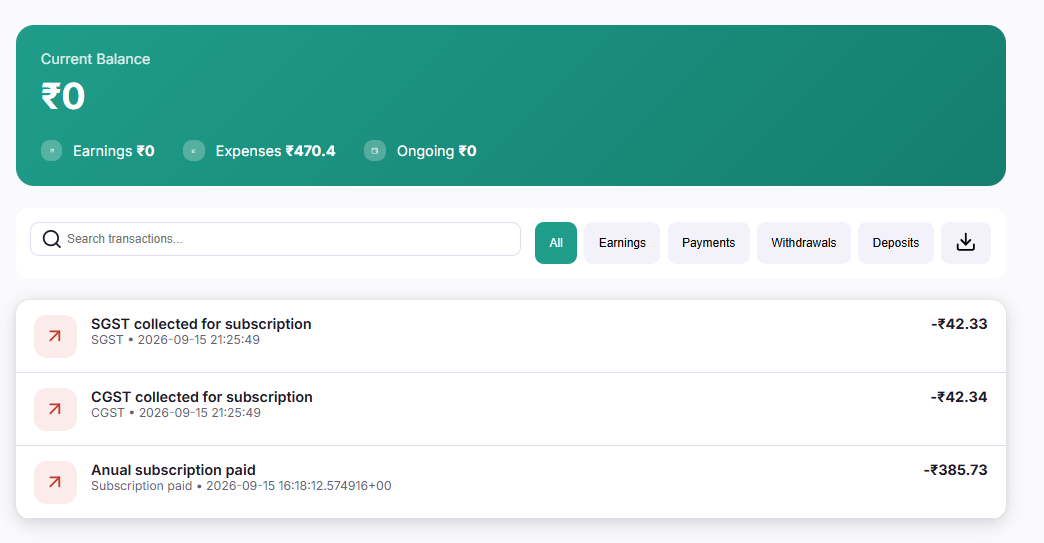This screenshot has width=1044, height=543.
Task: Filter transactions by Earnings
Action: pyautogui.click(x=622, y=243)
